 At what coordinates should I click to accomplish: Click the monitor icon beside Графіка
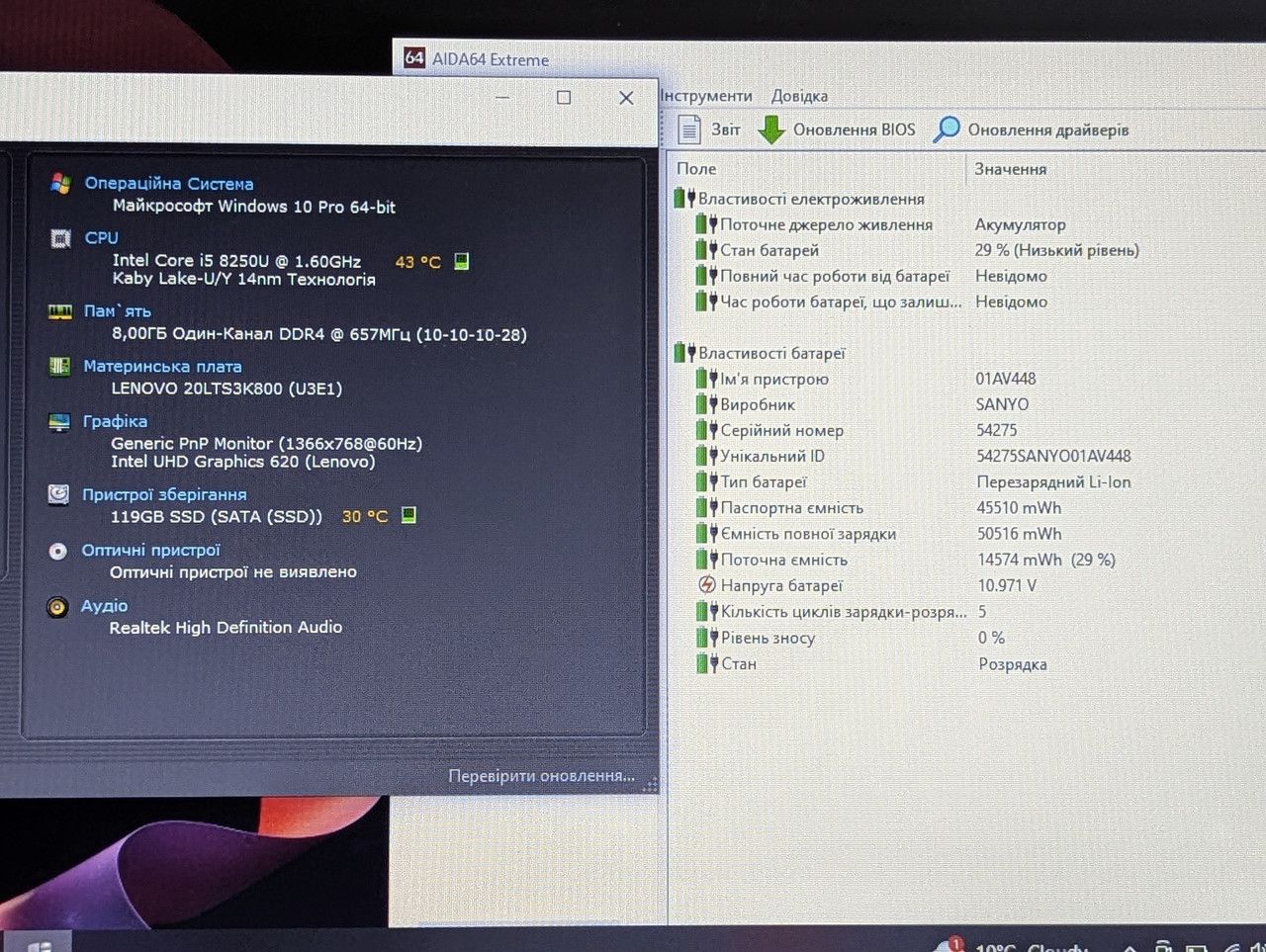point(59,422)
